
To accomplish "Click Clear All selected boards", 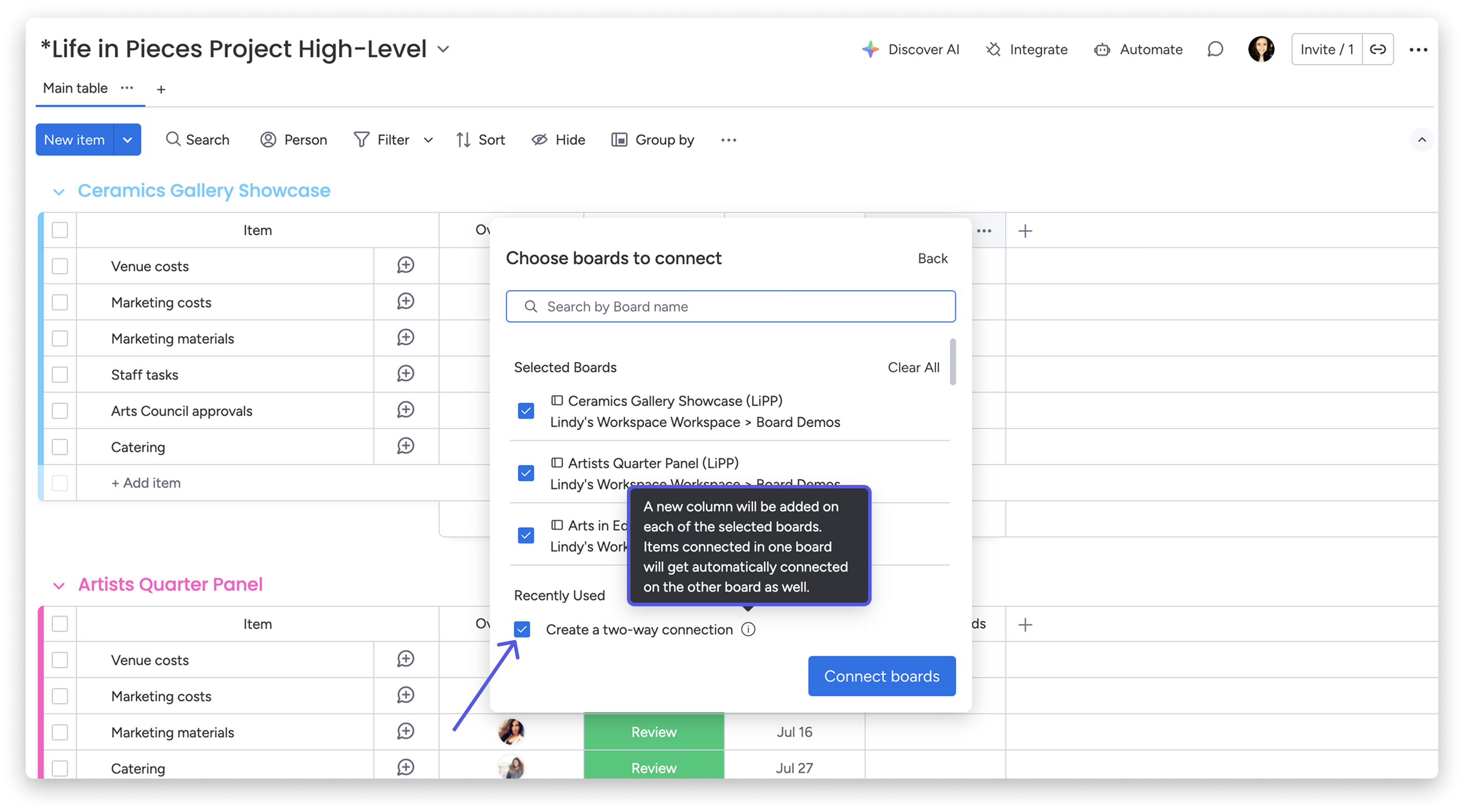I will click(x=913, y=368).
